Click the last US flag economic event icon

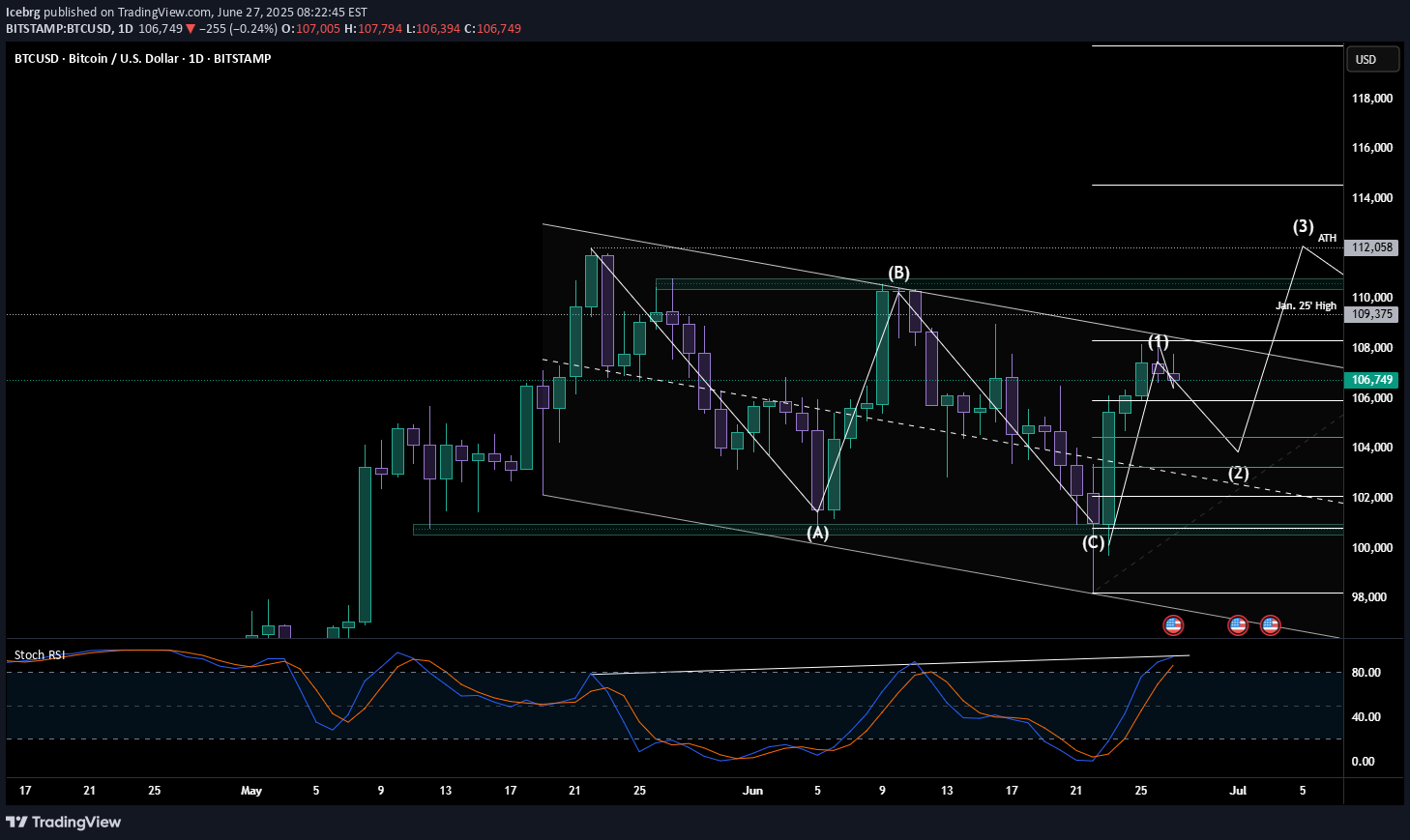(1270, 625)
